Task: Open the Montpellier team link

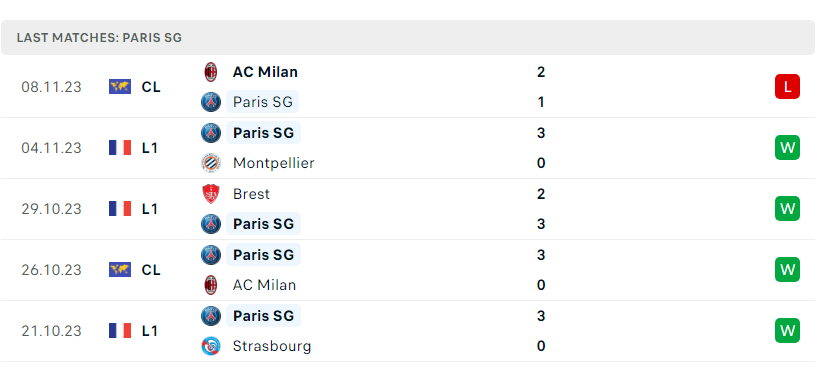Action: [x=273, y=163]
